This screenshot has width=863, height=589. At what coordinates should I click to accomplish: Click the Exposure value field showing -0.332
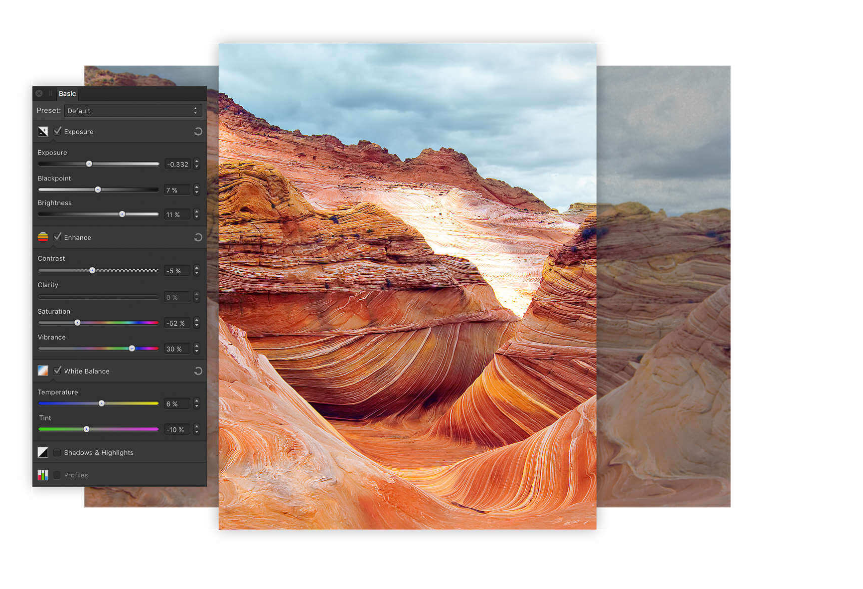pos(178,164)
